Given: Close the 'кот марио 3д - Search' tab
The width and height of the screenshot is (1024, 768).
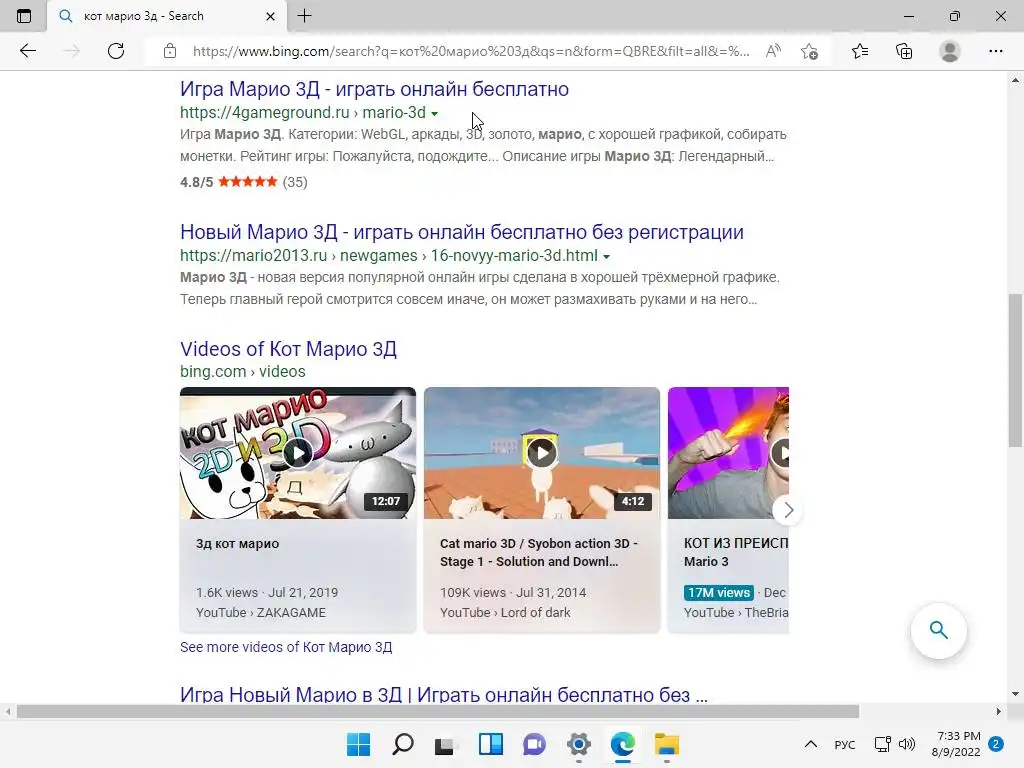Looking at the screenshot, I should click(x=270, y=16).
